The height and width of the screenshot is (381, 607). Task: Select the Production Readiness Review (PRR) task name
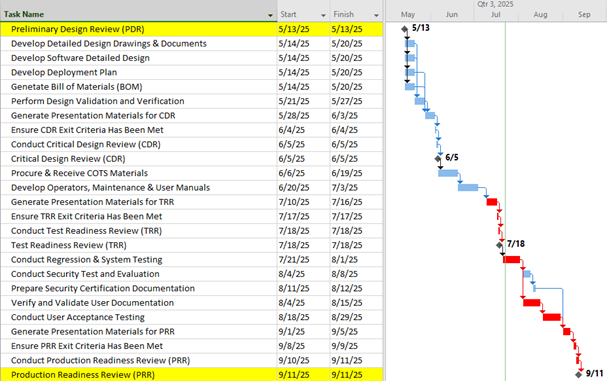(x=83, y=375)
